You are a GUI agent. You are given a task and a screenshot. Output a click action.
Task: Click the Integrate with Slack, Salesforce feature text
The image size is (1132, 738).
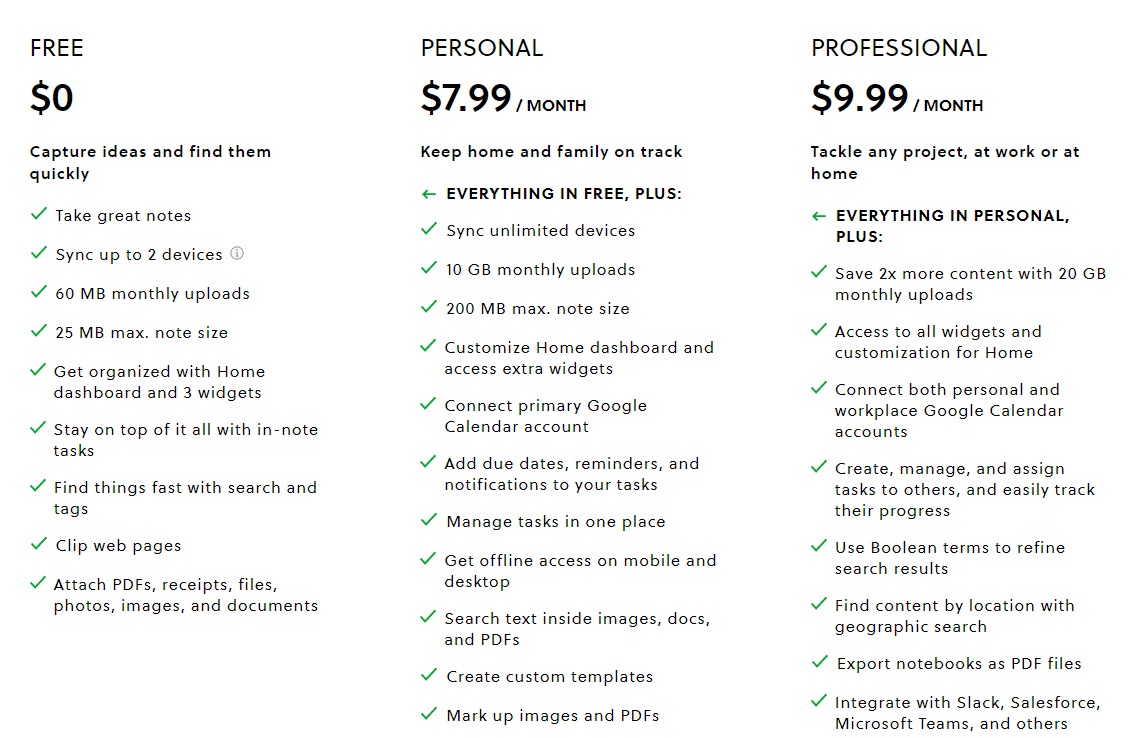967,713
